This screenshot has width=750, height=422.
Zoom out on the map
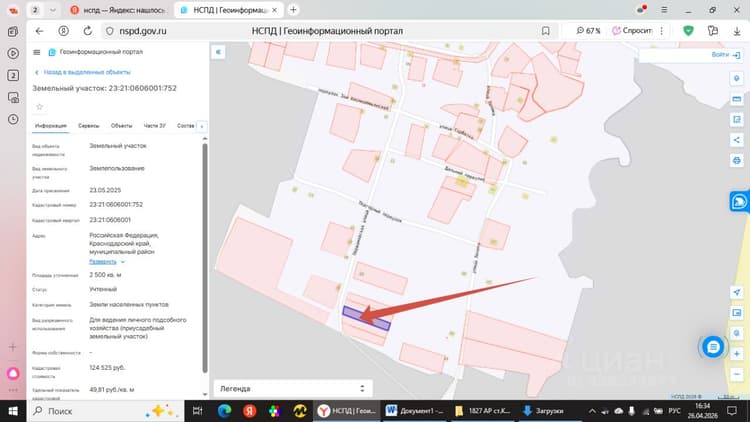point(737,375)
